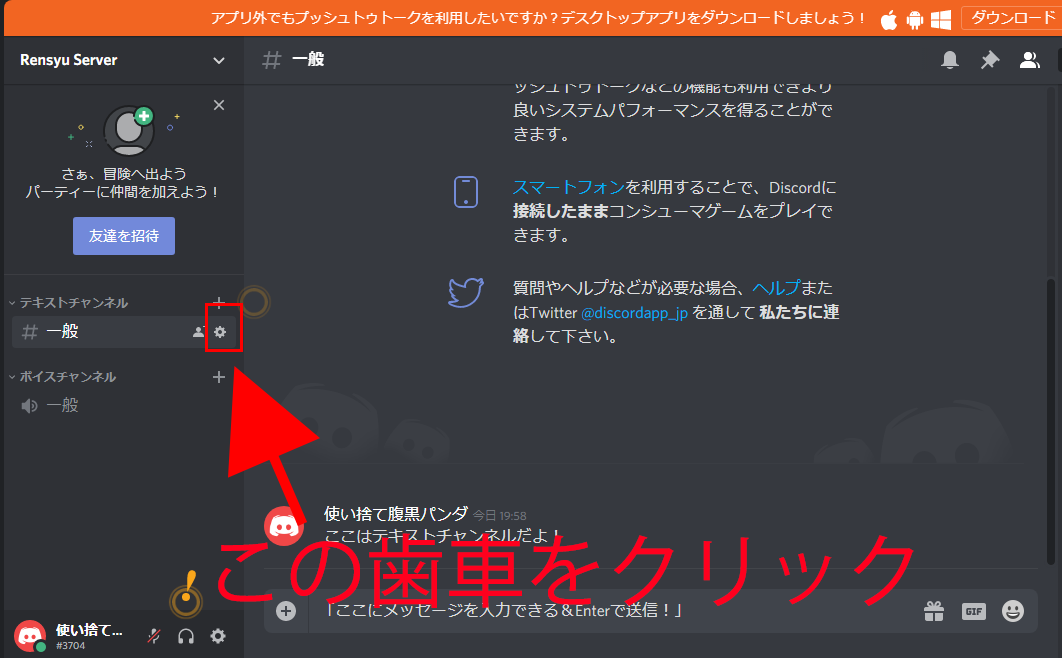
Task: Open the 一般 text channel settings gear
Action: tap(220, 332)
